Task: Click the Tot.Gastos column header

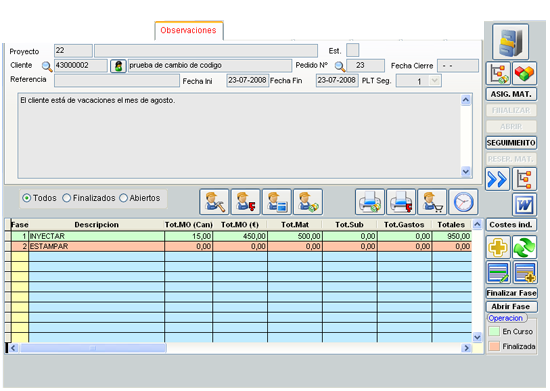Action: click(x=404, y=225)
